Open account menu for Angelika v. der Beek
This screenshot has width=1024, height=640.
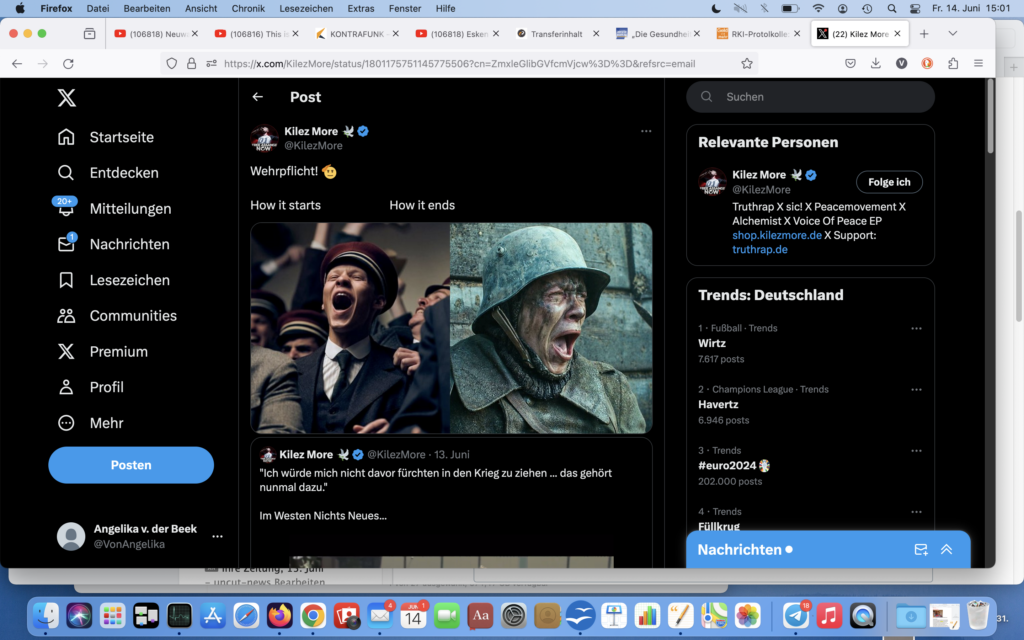[x=217, y=536]
